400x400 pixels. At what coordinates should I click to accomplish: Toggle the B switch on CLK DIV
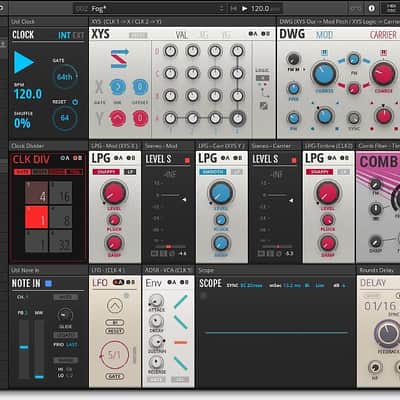click(x=77, y=158)
